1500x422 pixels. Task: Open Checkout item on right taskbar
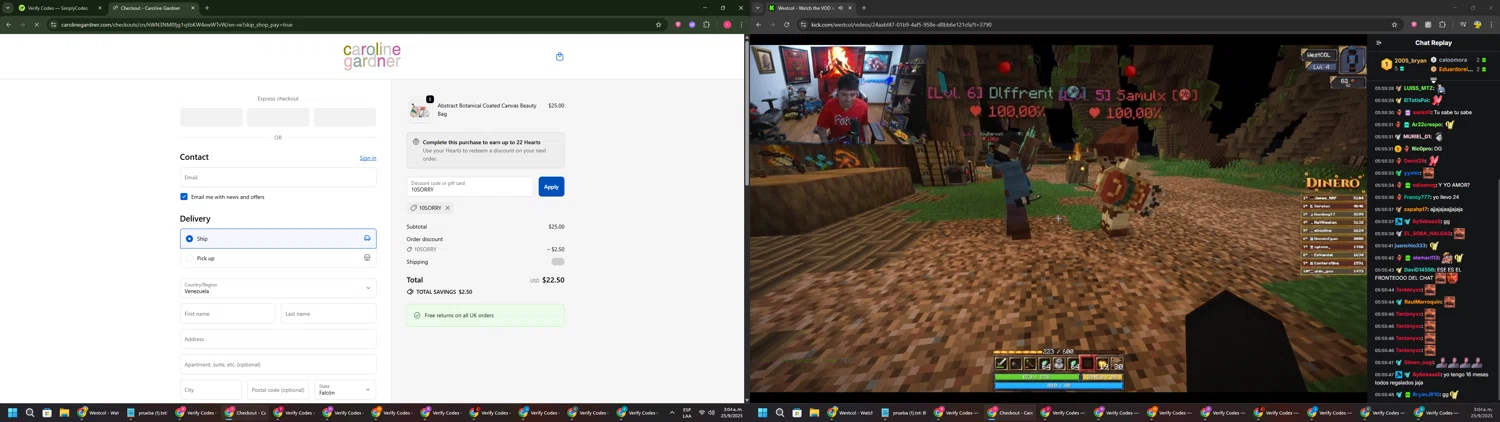pos(1011,412)
